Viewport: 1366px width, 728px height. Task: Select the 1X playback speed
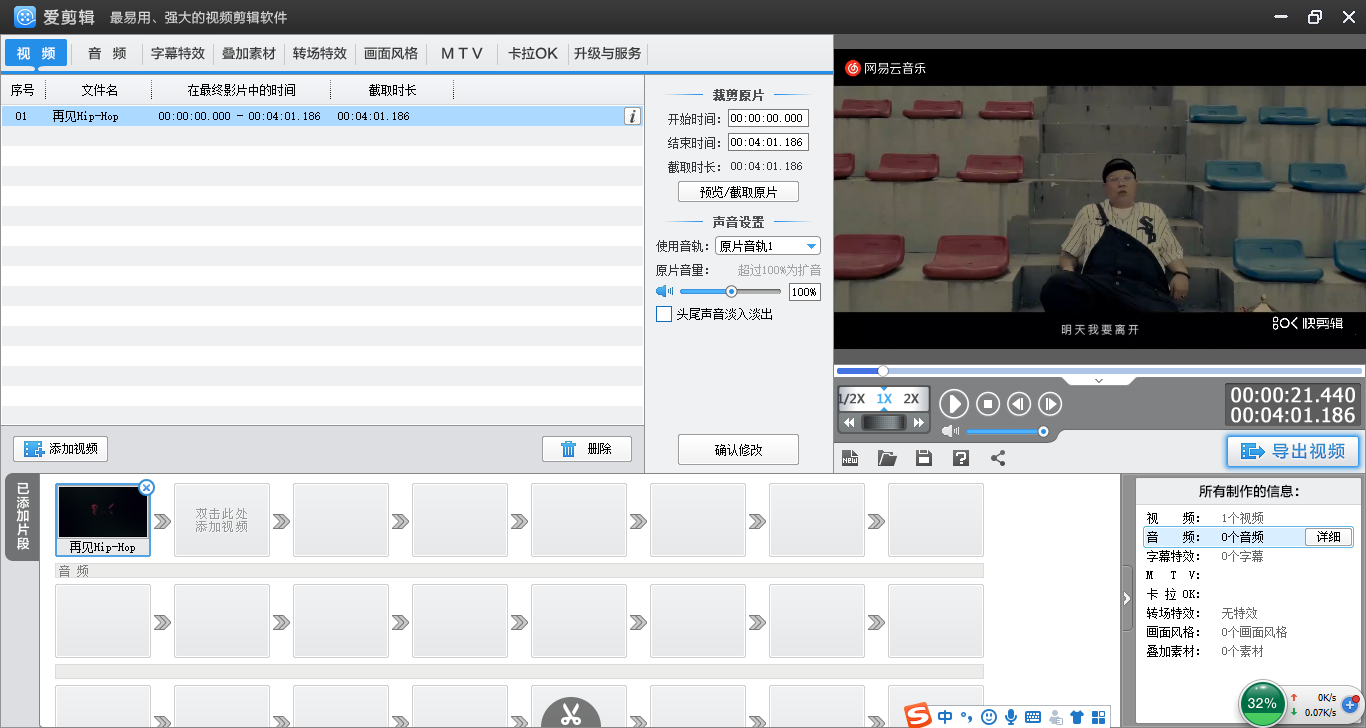click(x=884, y=398)
